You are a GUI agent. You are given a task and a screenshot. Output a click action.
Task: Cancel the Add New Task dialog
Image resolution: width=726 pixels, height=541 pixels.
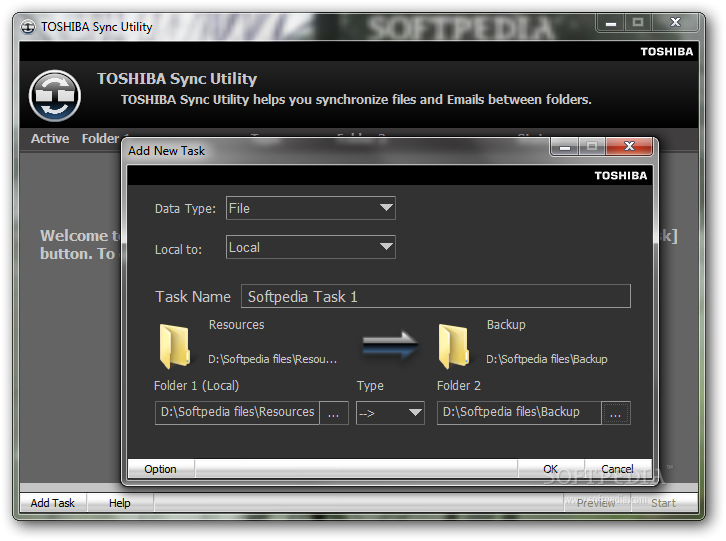[618, 469]
